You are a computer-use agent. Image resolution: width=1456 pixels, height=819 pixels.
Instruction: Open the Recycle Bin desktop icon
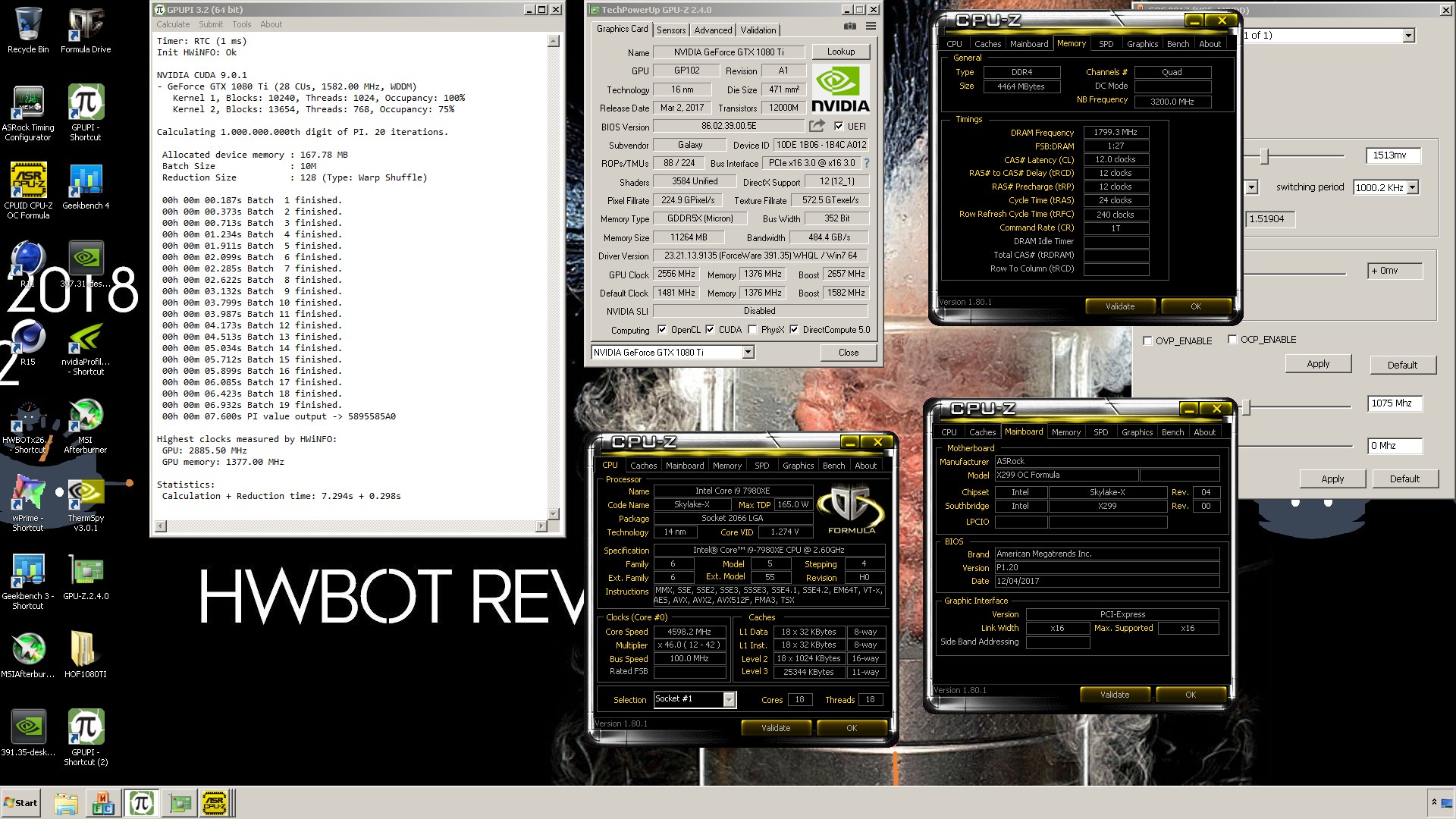pos(28,30)
